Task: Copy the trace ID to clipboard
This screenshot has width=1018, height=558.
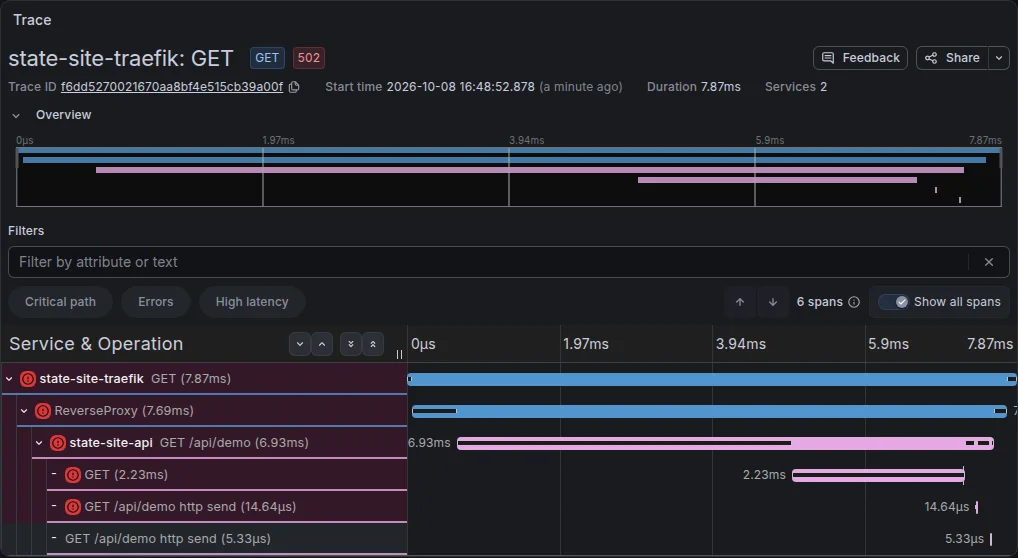Action: [294, 87]
